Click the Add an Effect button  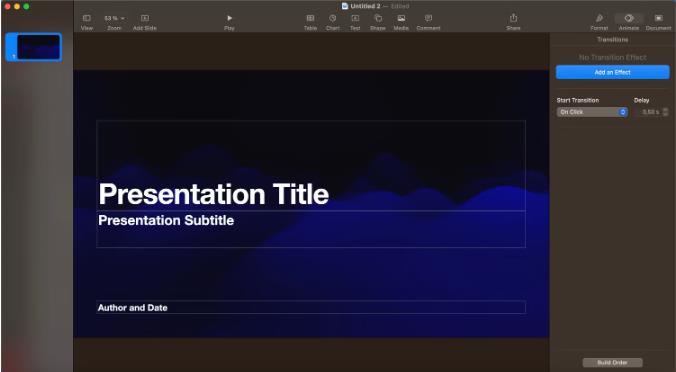[x=613, y=72]
